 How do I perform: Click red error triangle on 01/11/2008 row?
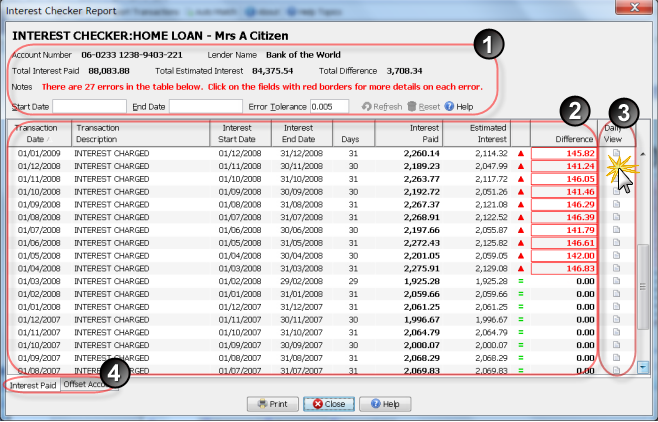(520, 178)
